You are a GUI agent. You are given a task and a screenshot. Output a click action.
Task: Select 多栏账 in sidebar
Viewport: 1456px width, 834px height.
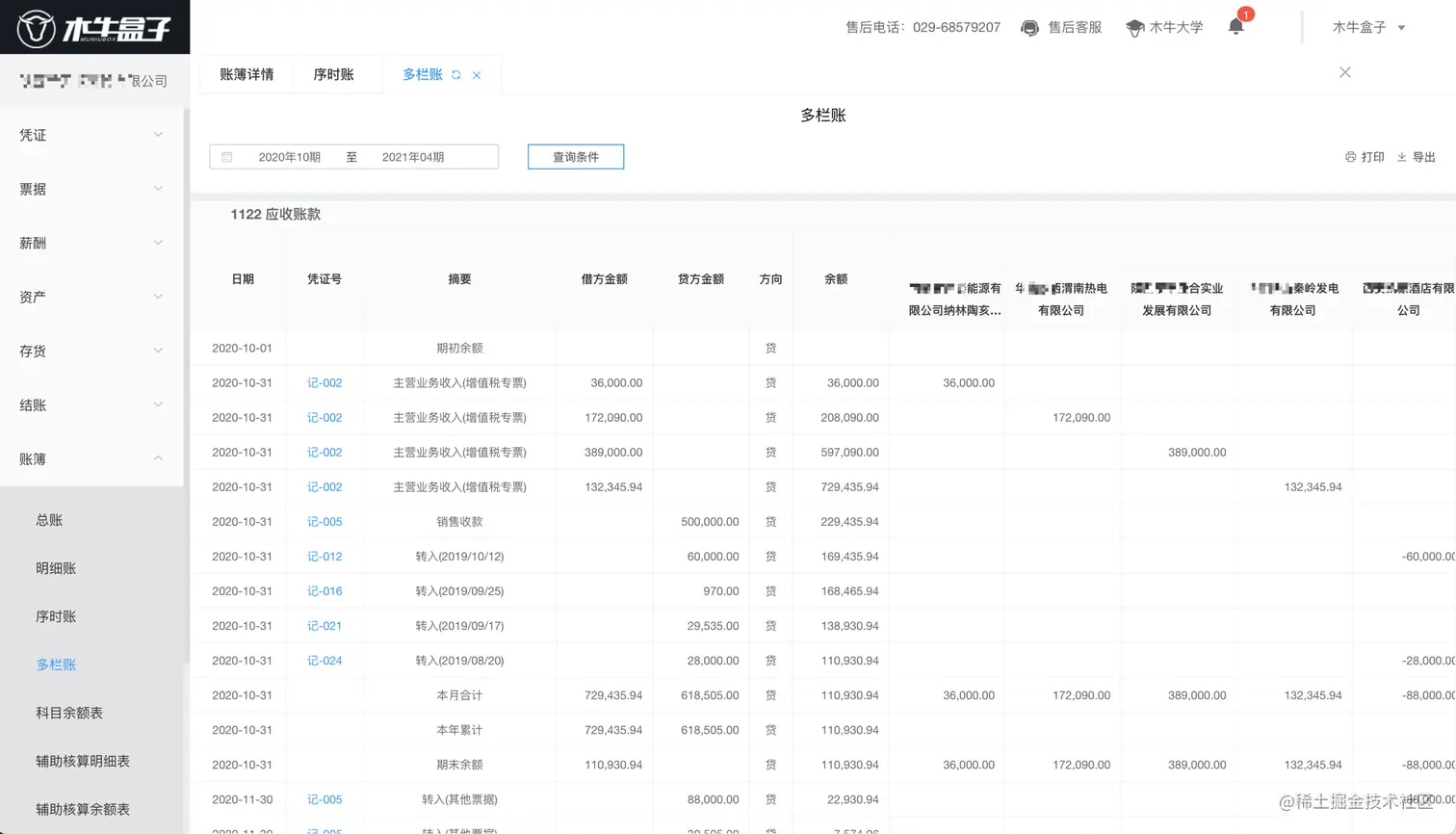(x=56, y=665)
